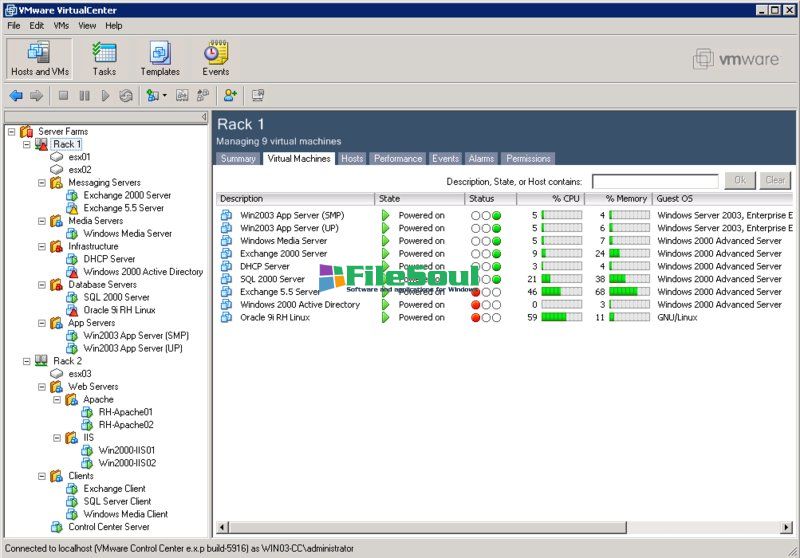The width and height of the screenshot is (800, 558).
Task: Collapse the Web Servers folder
Action: click(x=42, y=387)
